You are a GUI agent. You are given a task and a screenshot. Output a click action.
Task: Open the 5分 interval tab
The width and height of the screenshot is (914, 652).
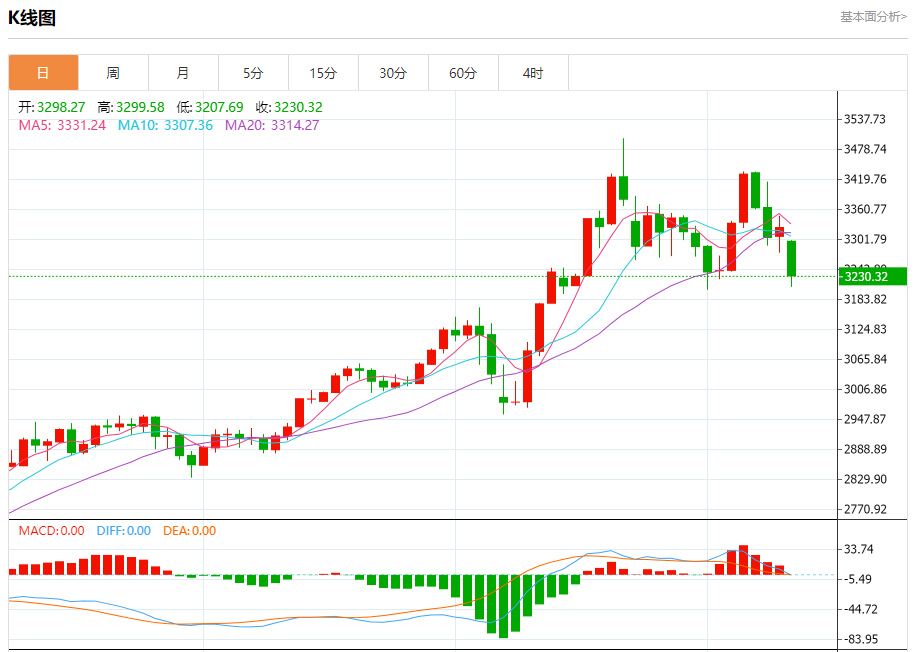tap(253, 73)
